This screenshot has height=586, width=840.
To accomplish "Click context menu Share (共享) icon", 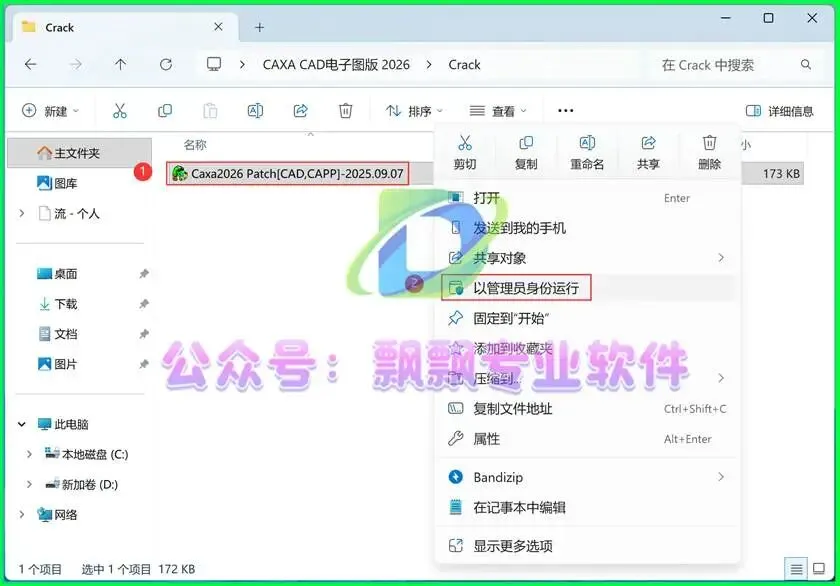I will click(648, 143).
